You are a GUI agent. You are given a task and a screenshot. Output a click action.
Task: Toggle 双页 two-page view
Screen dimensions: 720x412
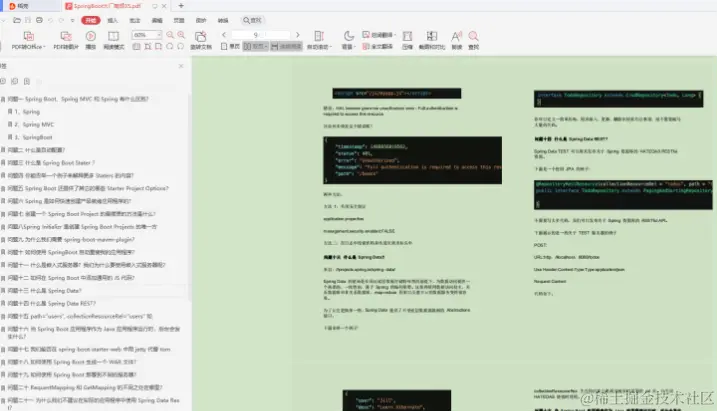pyautogui.click(x=255, y=46)
